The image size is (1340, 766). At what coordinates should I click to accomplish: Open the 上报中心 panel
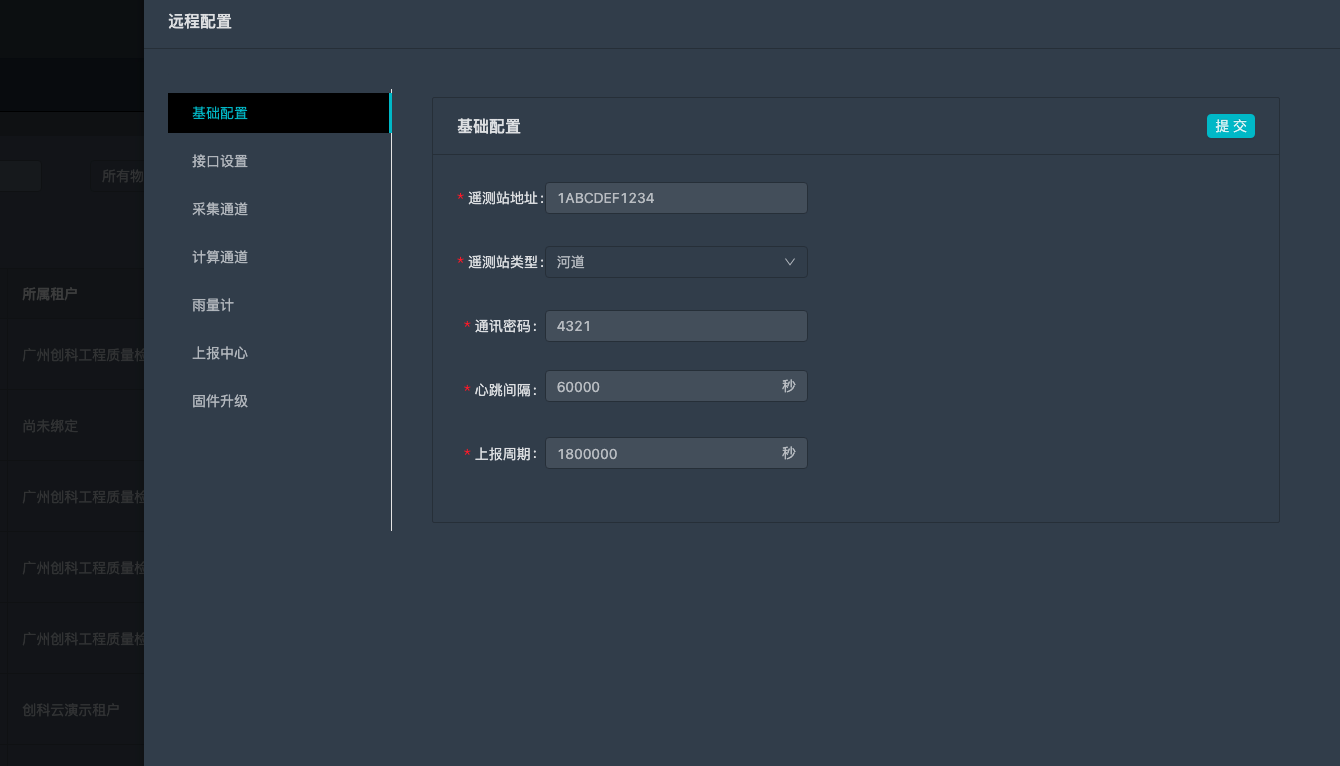coord(222,352)
